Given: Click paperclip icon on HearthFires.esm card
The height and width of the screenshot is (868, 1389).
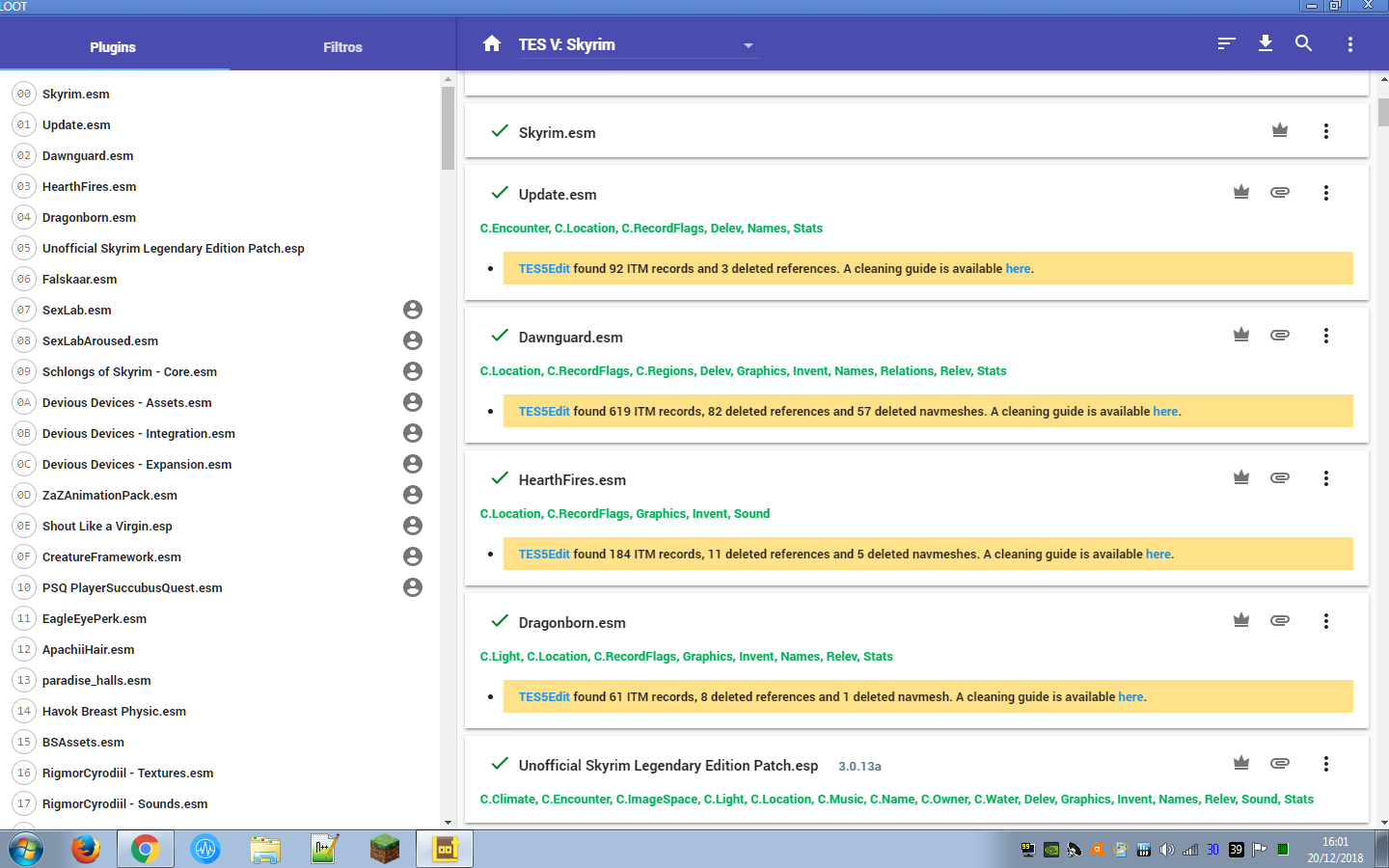Looking at the screenshot, I should 1280,477.
